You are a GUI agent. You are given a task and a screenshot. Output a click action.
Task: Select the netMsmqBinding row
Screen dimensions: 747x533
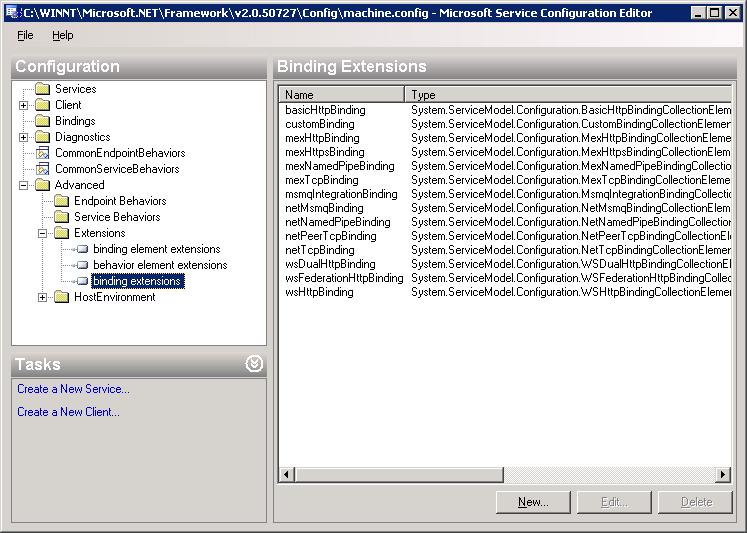click(505, 208)
